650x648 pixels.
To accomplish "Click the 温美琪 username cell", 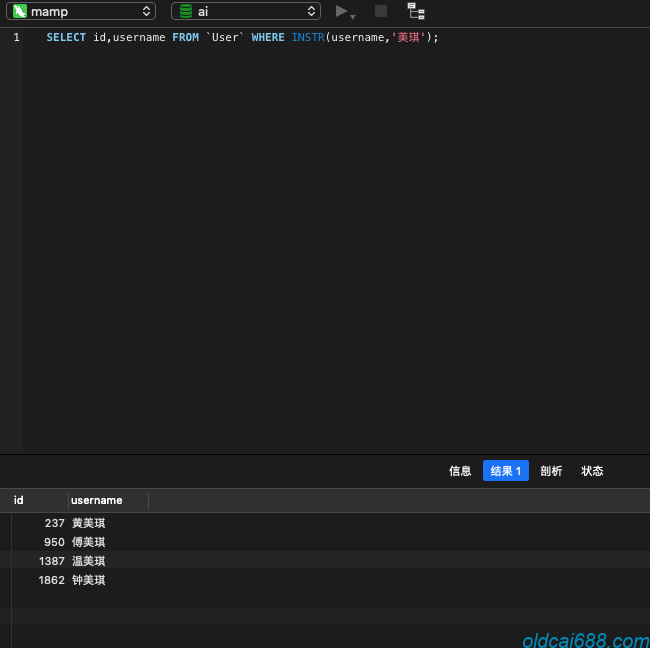I will [x=89, y=561].
